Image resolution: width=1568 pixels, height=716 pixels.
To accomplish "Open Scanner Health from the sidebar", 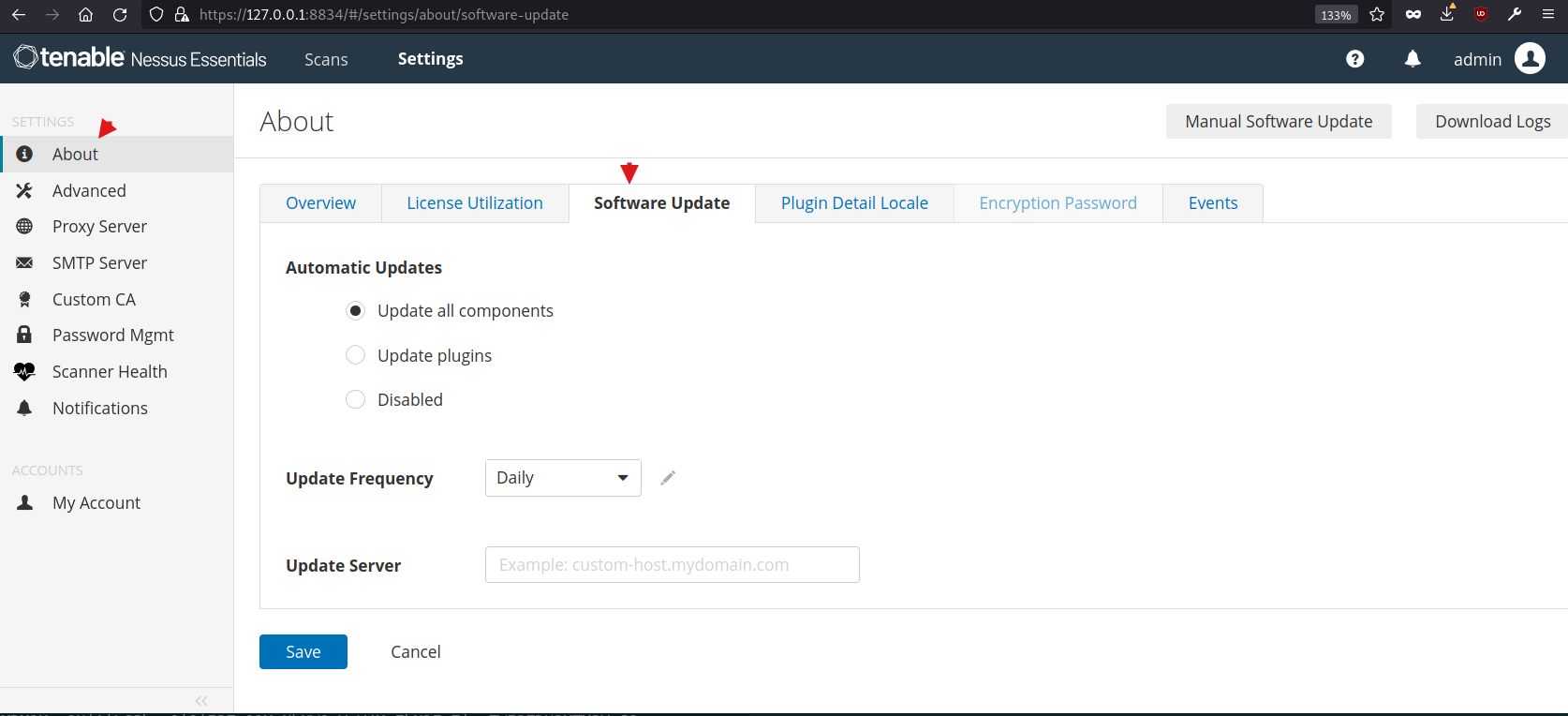I will coord(110,372).
